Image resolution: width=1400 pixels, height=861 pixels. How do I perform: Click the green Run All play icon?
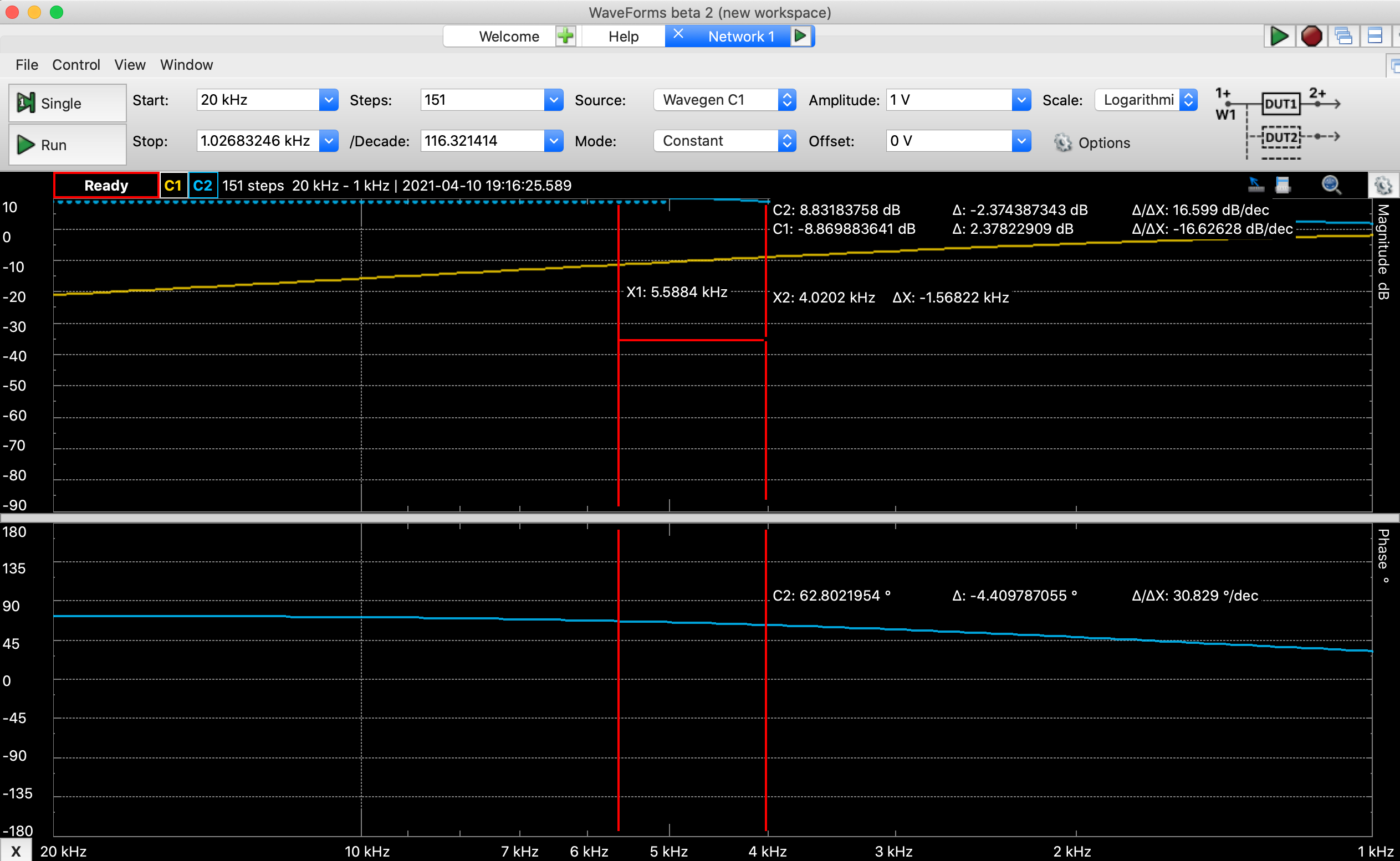click(1279, 36)
